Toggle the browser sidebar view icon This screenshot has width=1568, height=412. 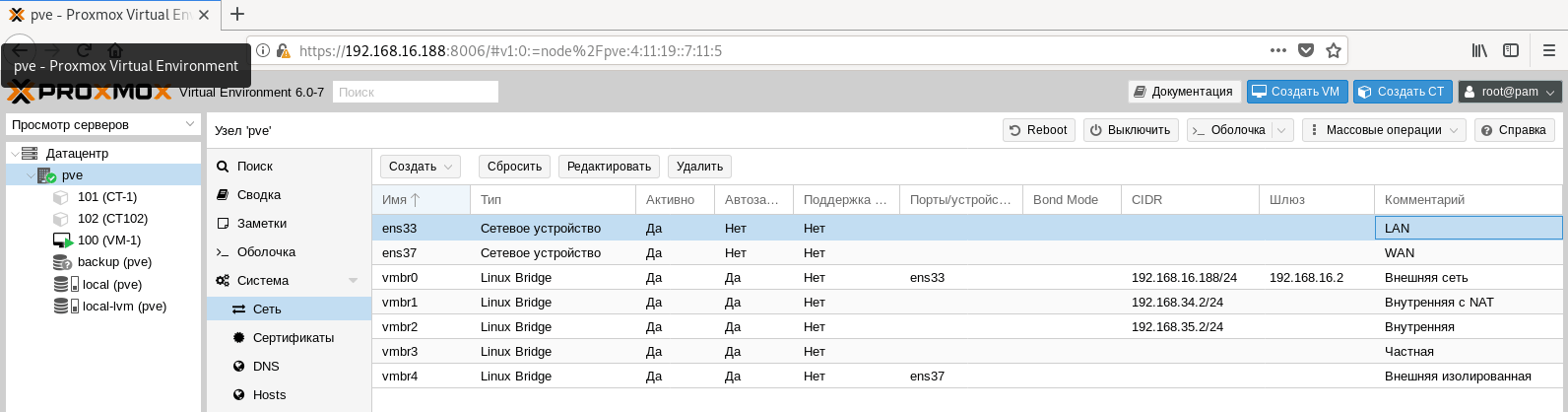[x=1510, y=50]
